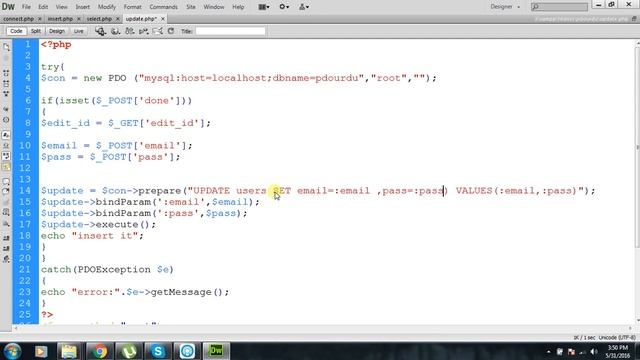The image size is (640, 360).
Task: Close the connect.php tab
Action: 40,19
